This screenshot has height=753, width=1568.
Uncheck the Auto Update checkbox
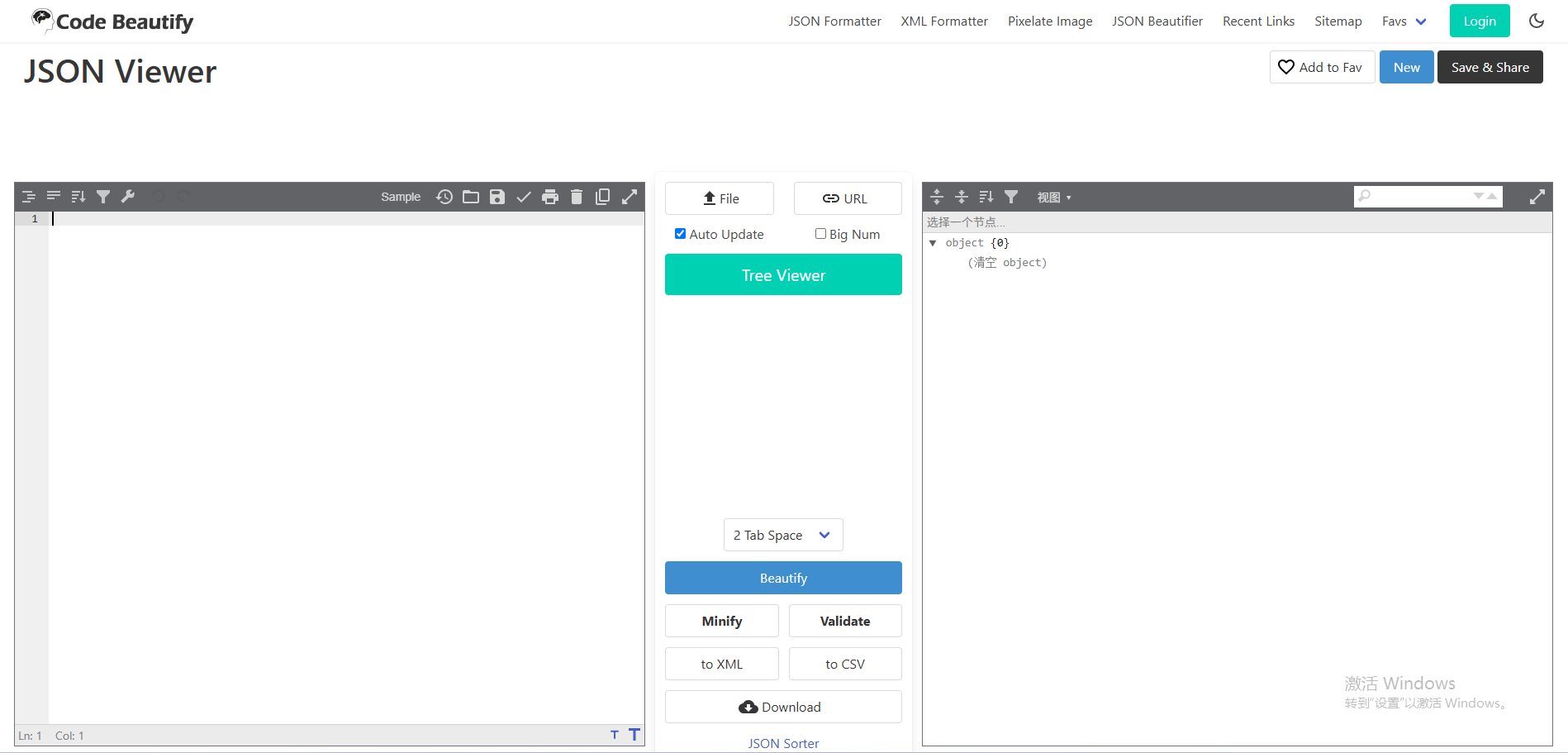680,234
